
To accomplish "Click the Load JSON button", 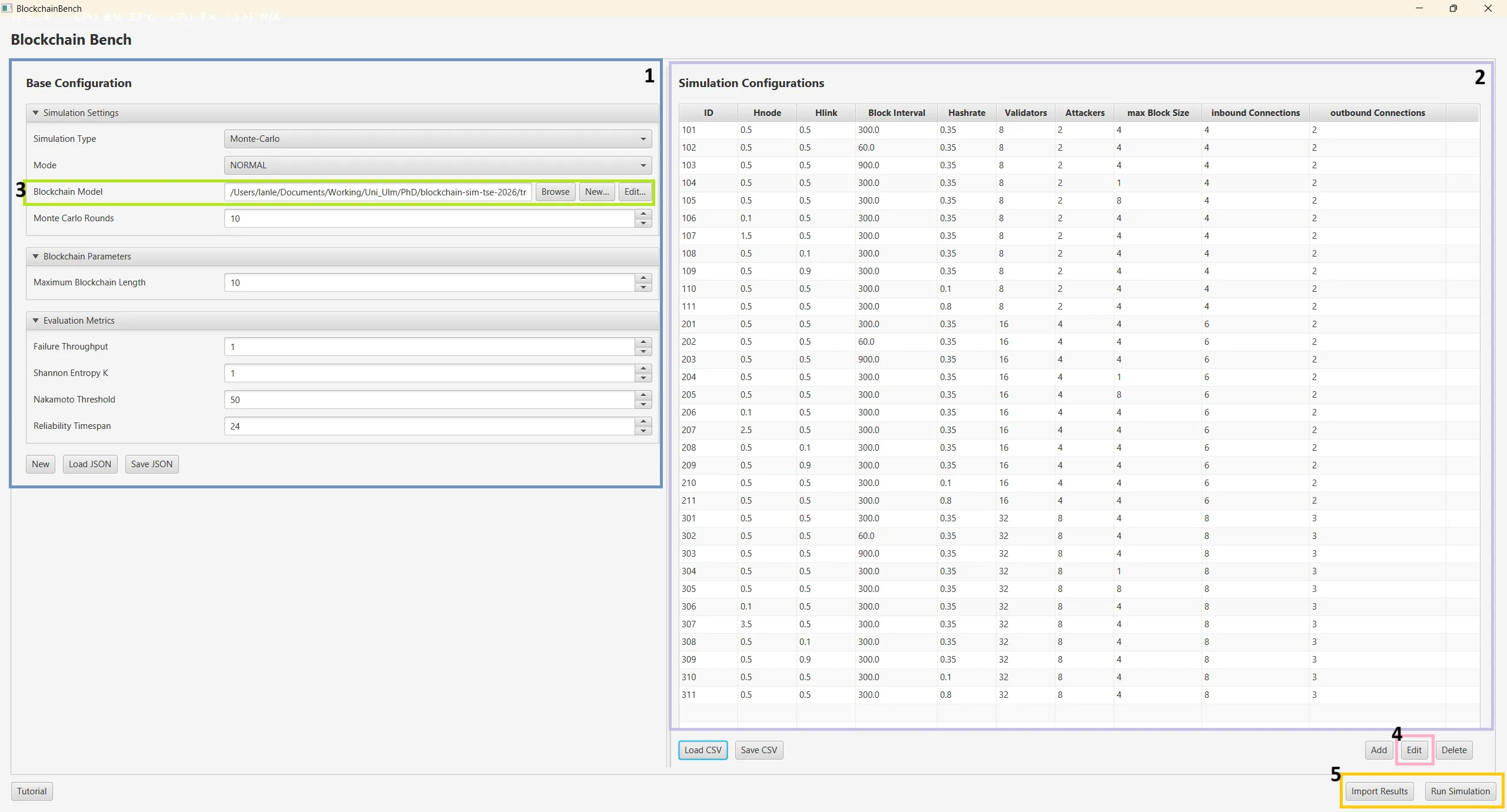I will pyautogui.click(x=90, y=464).
